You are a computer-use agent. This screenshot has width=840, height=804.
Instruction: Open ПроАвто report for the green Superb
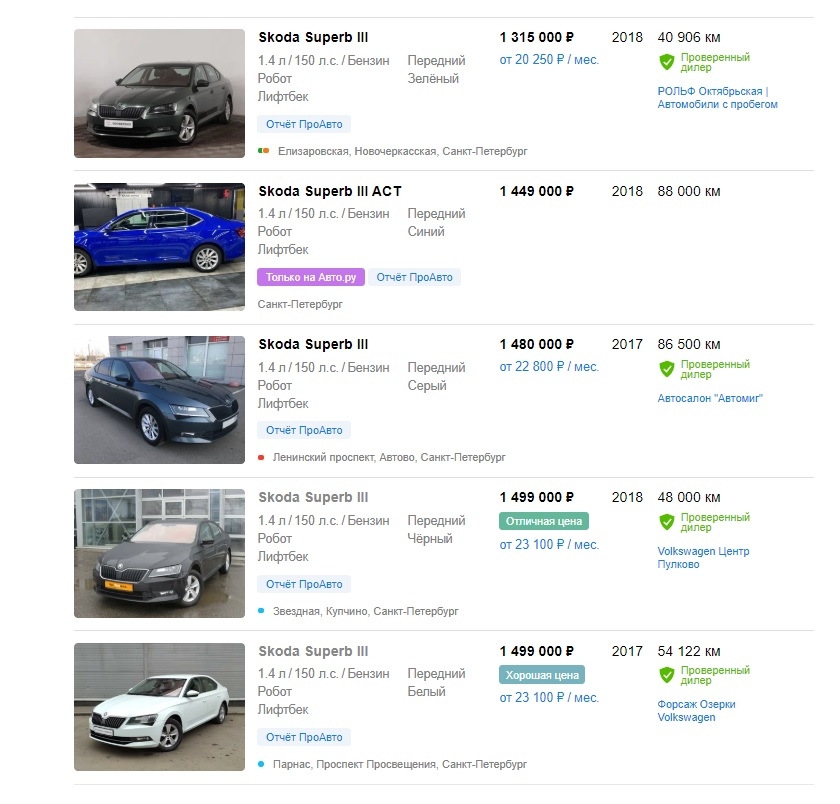tap(304, 124)
